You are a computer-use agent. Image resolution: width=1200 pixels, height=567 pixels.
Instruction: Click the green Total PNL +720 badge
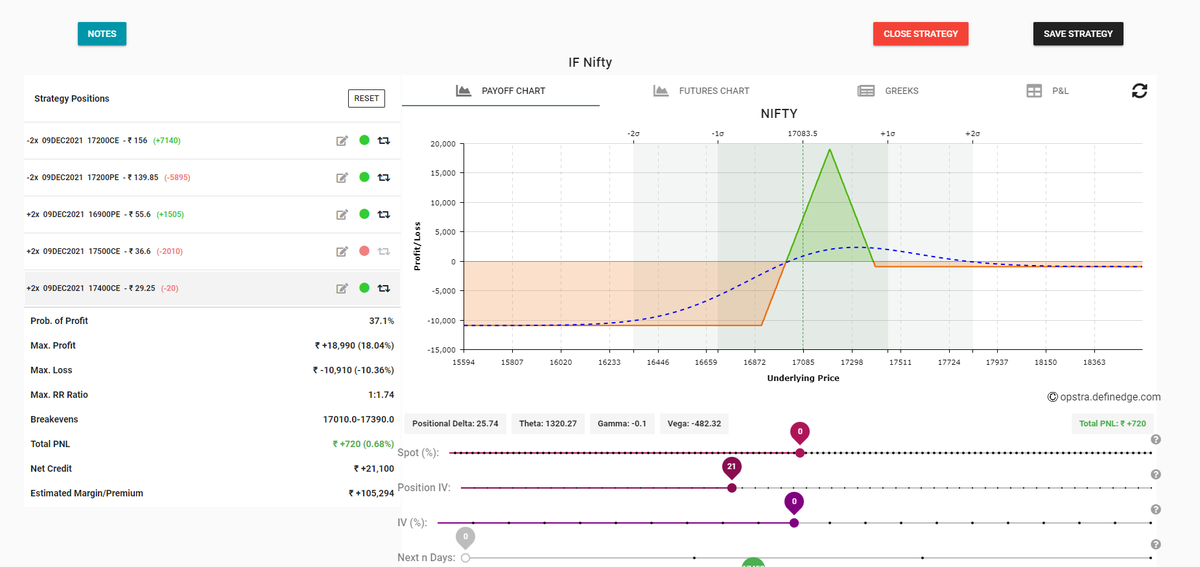[x=1112, y=424]
